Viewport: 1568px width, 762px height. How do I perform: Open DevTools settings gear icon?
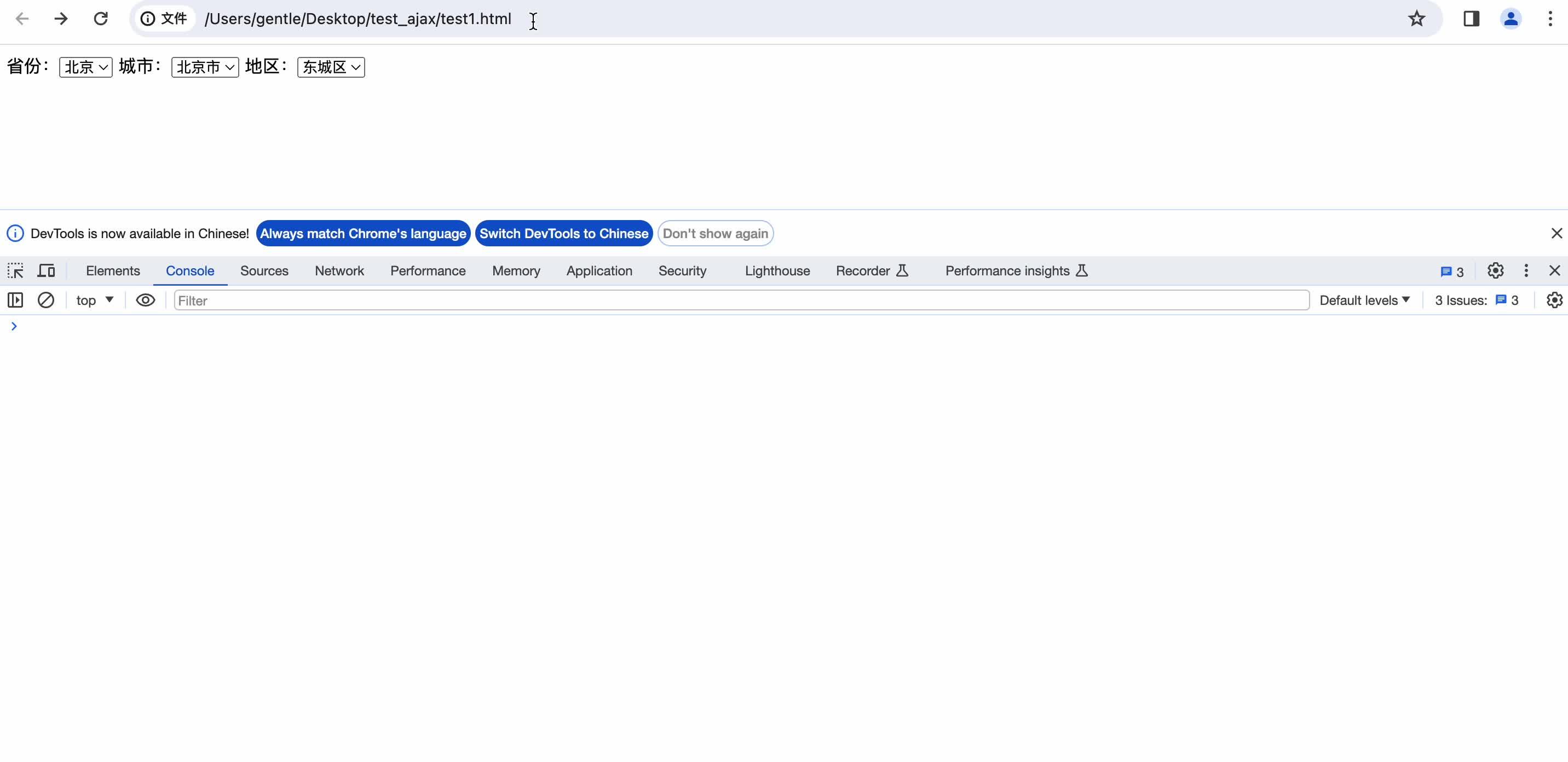[1495, 271]
